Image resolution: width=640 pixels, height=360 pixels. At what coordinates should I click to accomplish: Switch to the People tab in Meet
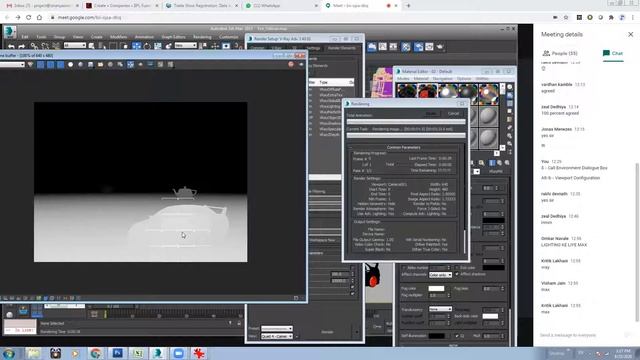560,53
